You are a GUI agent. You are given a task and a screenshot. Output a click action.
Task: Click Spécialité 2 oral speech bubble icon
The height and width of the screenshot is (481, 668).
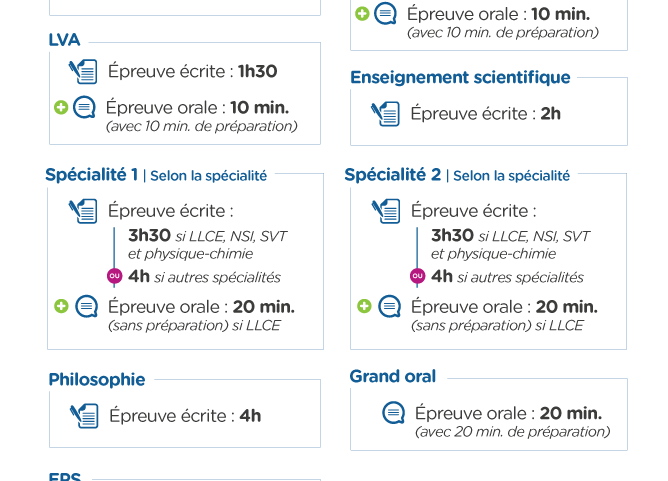[x=389, y=306]
